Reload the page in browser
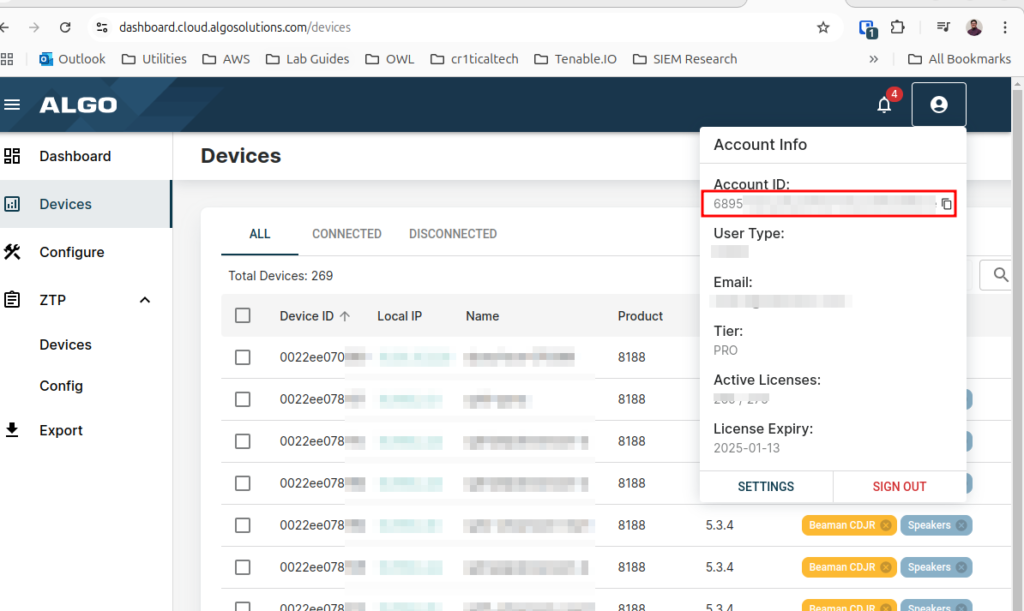This screenshot has height=611, width=1024. coord(66,27)
